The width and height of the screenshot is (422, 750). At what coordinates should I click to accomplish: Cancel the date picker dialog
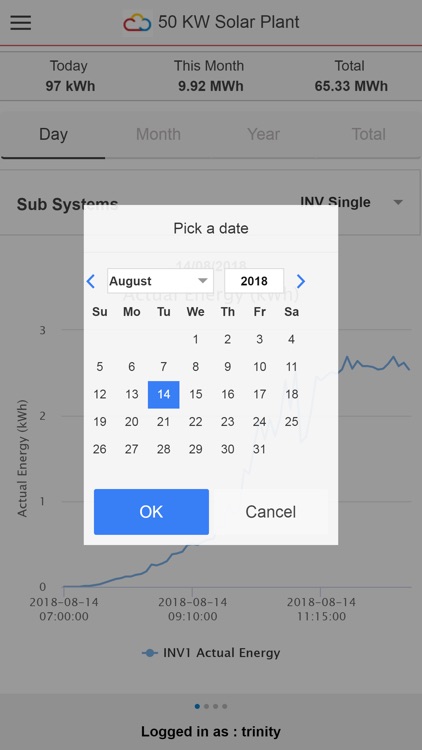click(271, 512)
